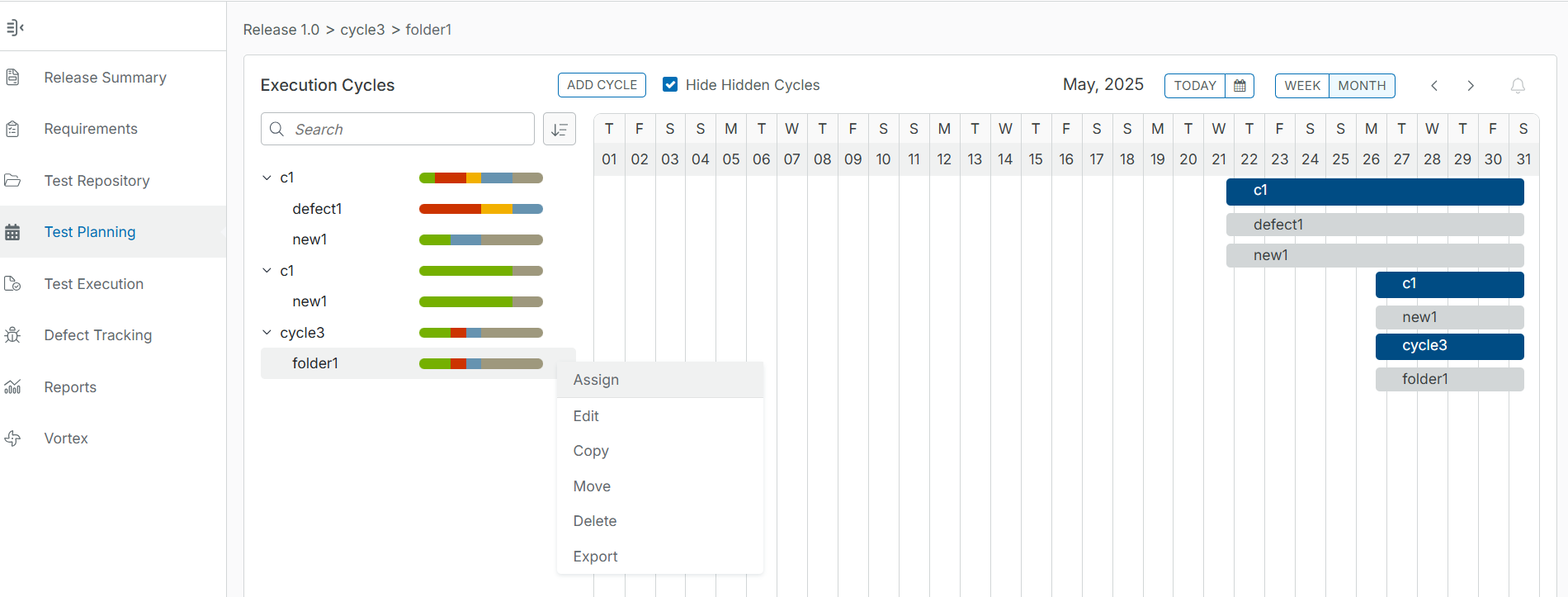This screenshot has width=1568, height=597.
Task: Collapse the cycle3 tree node
Action: 266,332
